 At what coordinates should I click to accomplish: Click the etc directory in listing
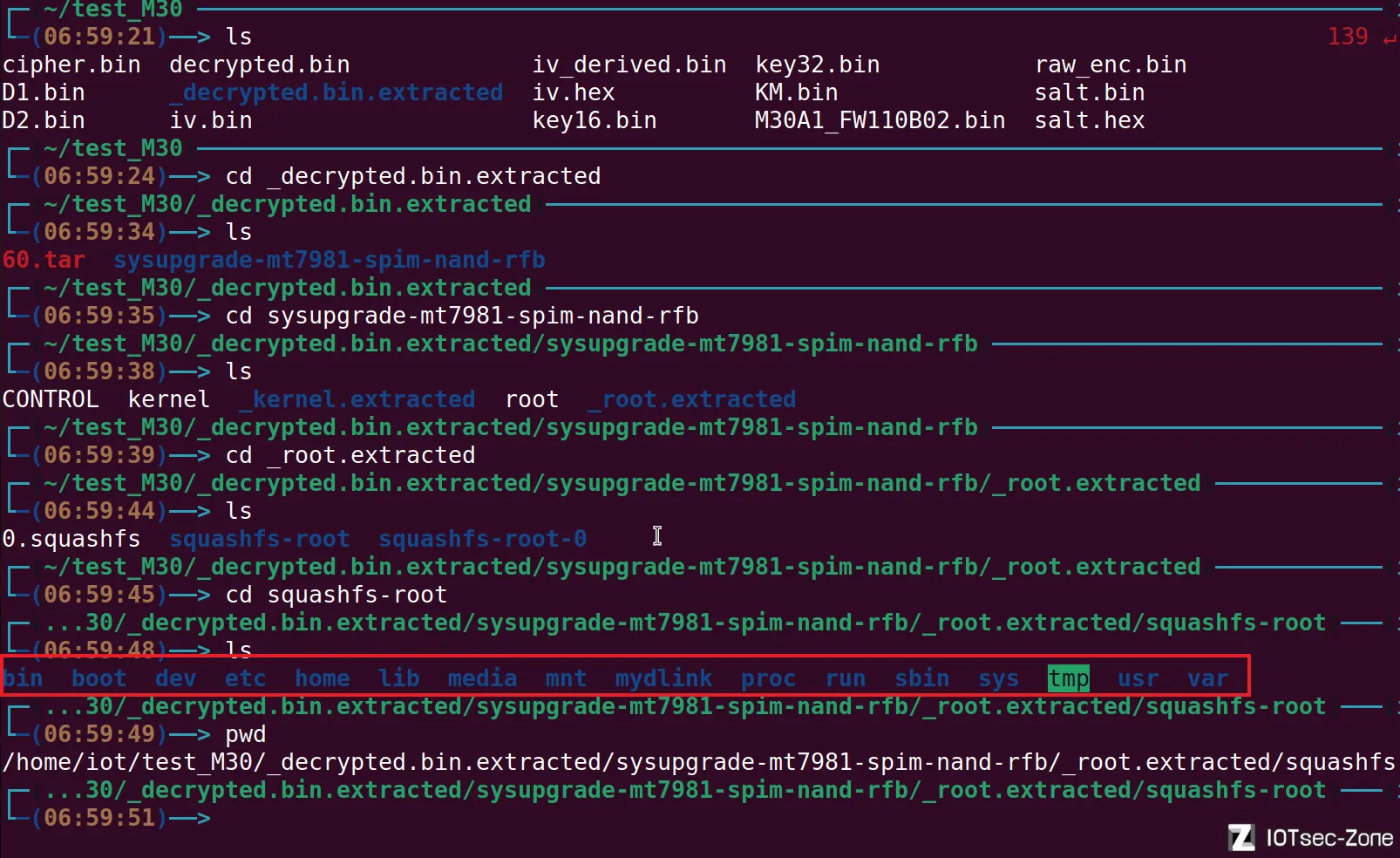(245, 678)
